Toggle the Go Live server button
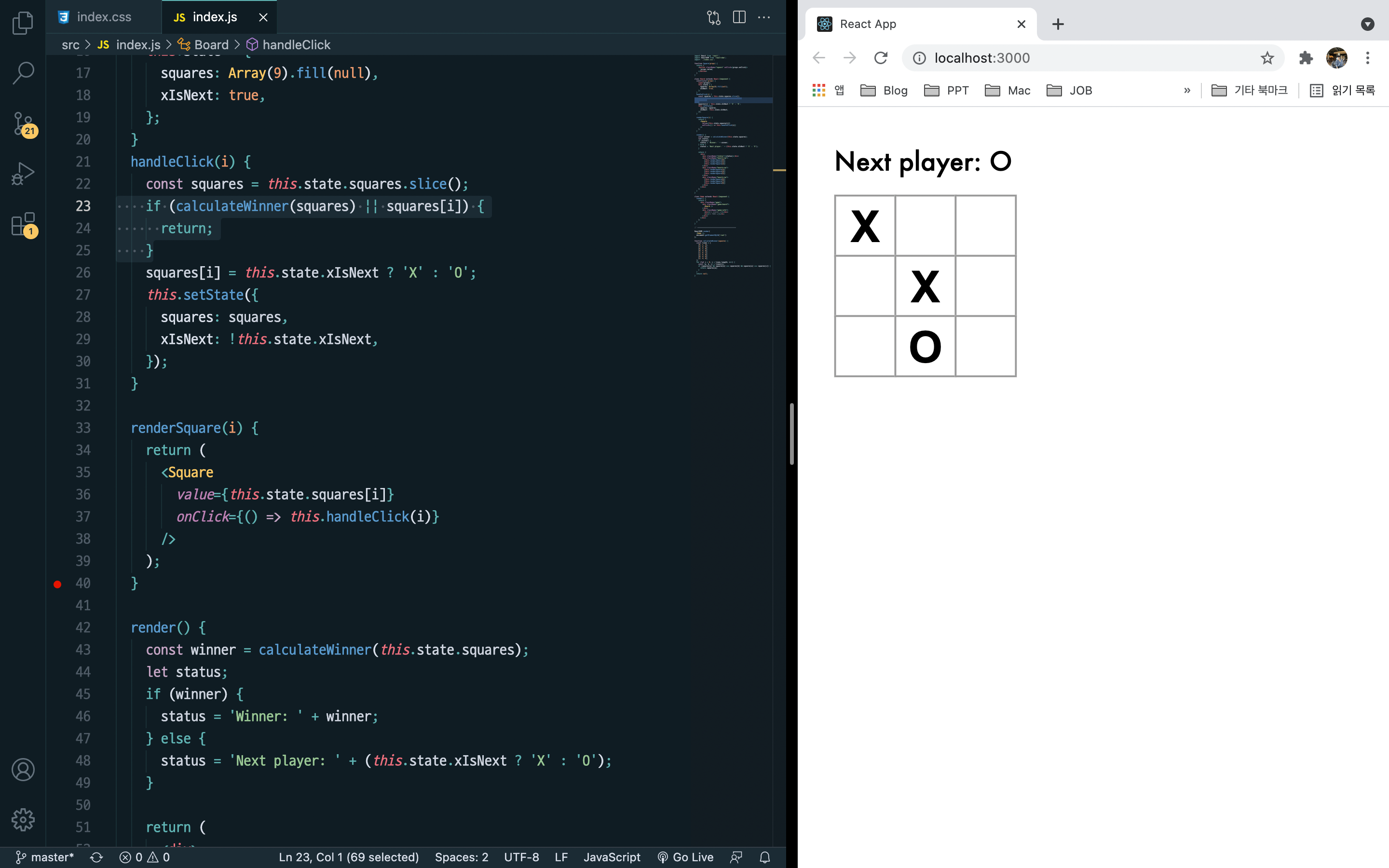 [685, 857]
